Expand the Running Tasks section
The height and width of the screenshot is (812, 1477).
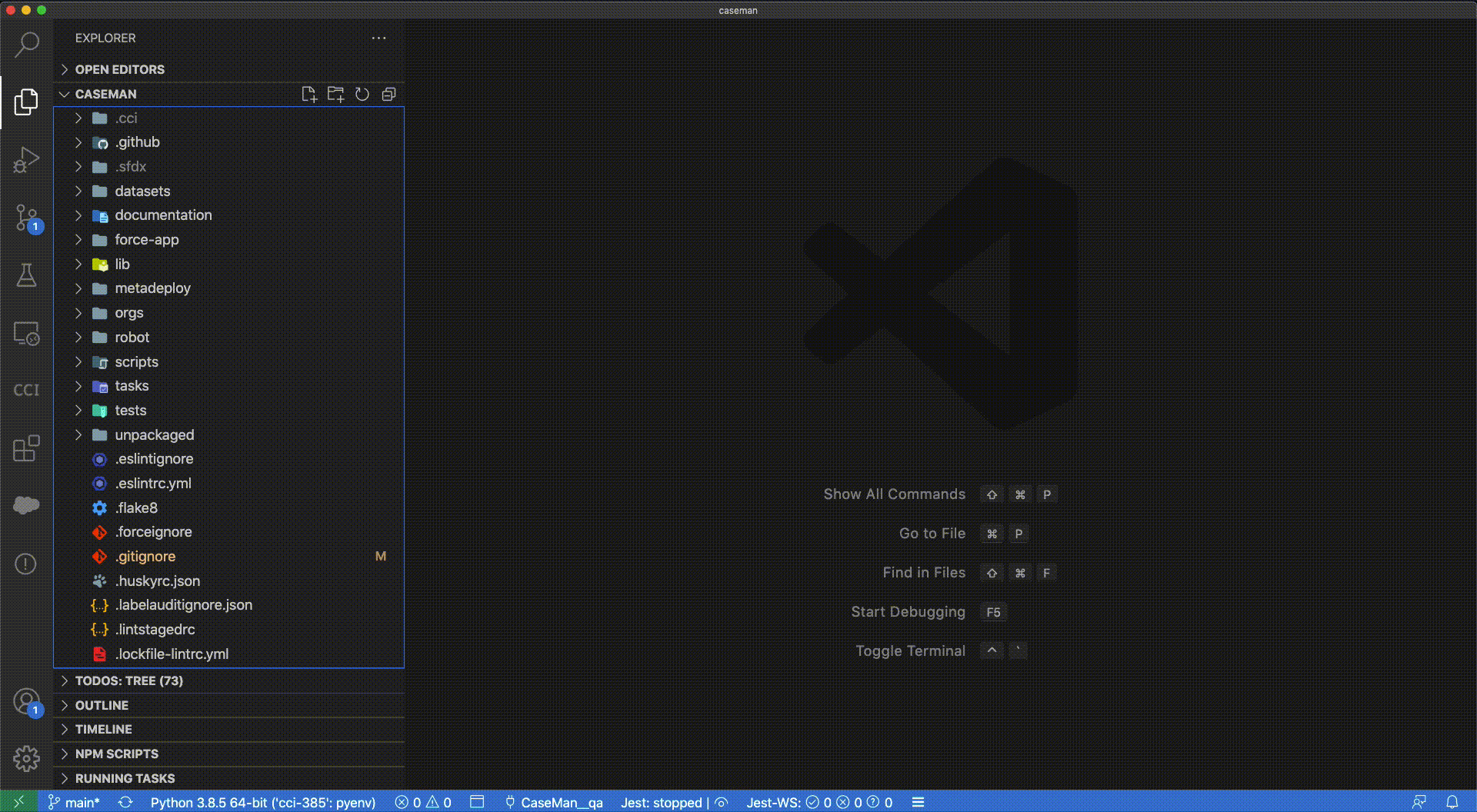(229, 778)
